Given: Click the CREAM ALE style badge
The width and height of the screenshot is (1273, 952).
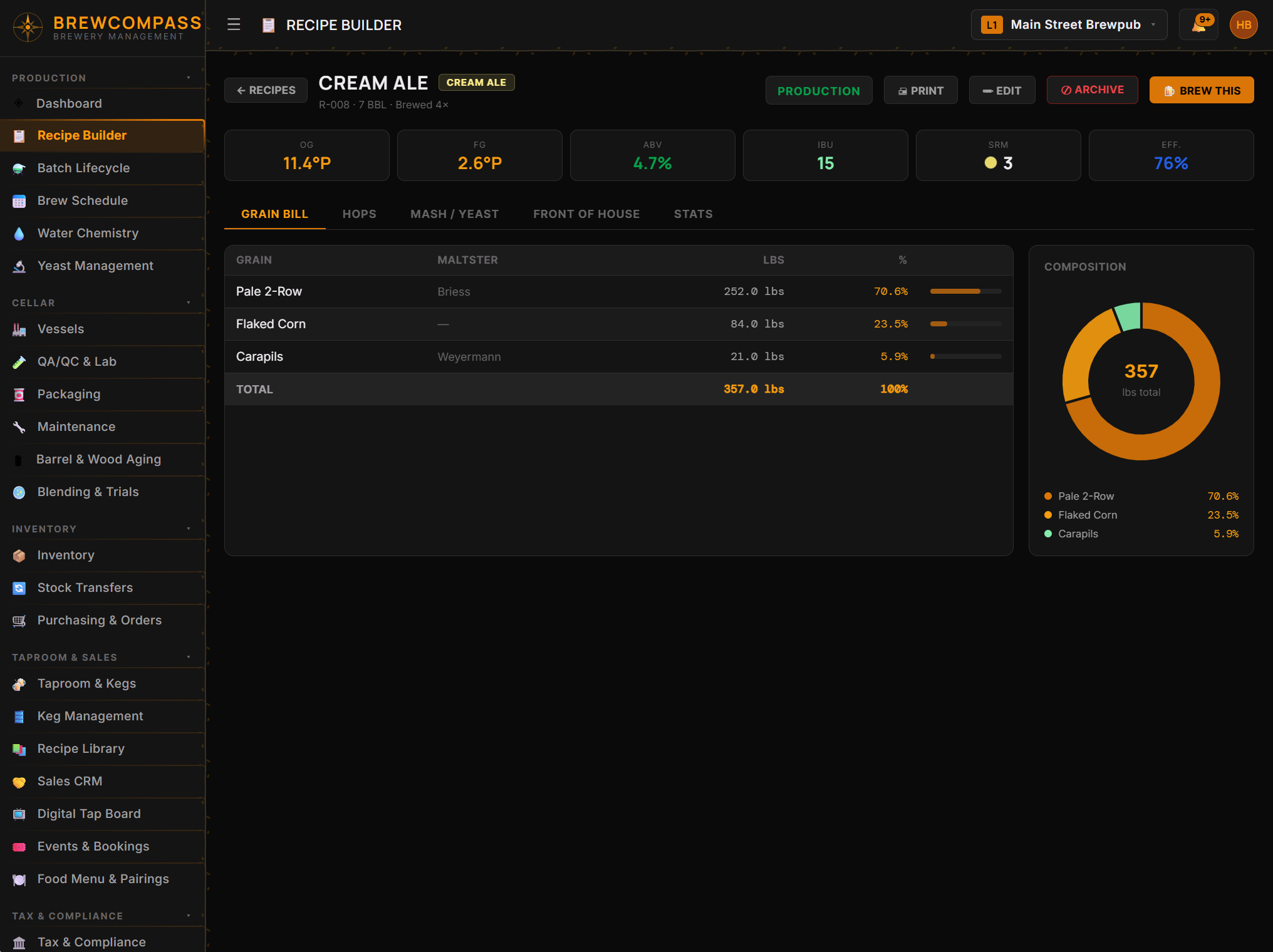Looking at the screenshot, I should (x=476, y=83).
